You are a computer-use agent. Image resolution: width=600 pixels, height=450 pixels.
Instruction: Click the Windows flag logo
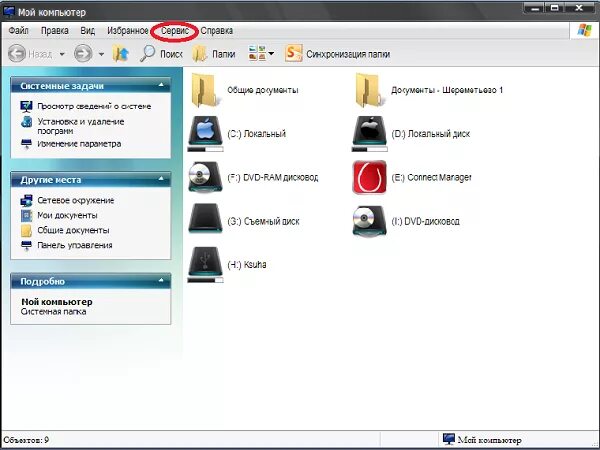pos(584,30)
